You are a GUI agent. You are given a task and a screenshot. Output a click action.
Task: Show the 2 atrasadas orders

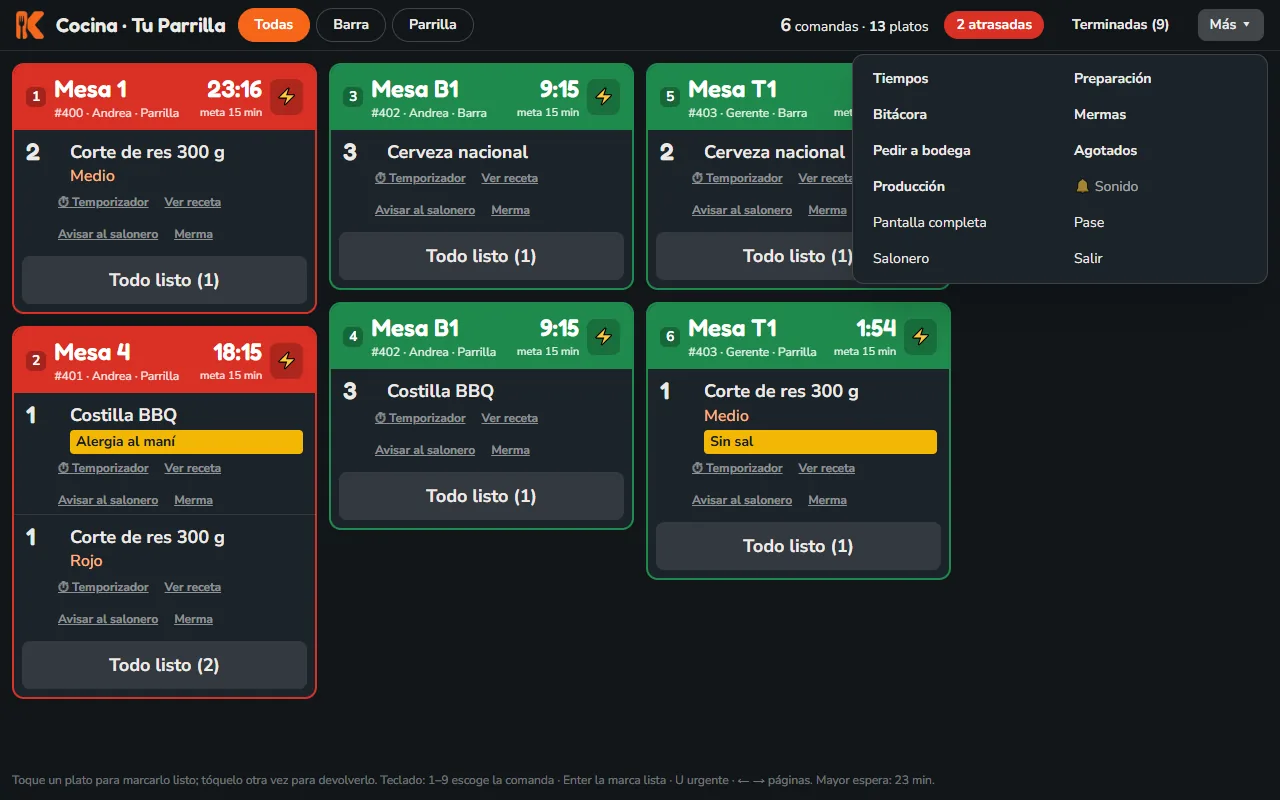coord(994,25)
